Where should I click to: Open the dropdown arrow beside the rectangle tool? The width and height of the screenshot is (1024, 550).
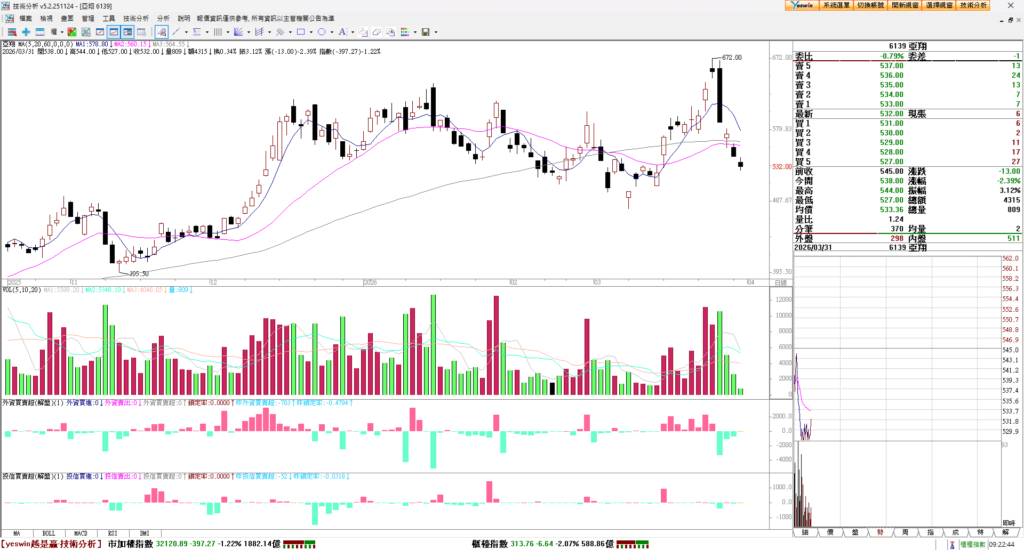pyautogui.click(x=311, y=32)
